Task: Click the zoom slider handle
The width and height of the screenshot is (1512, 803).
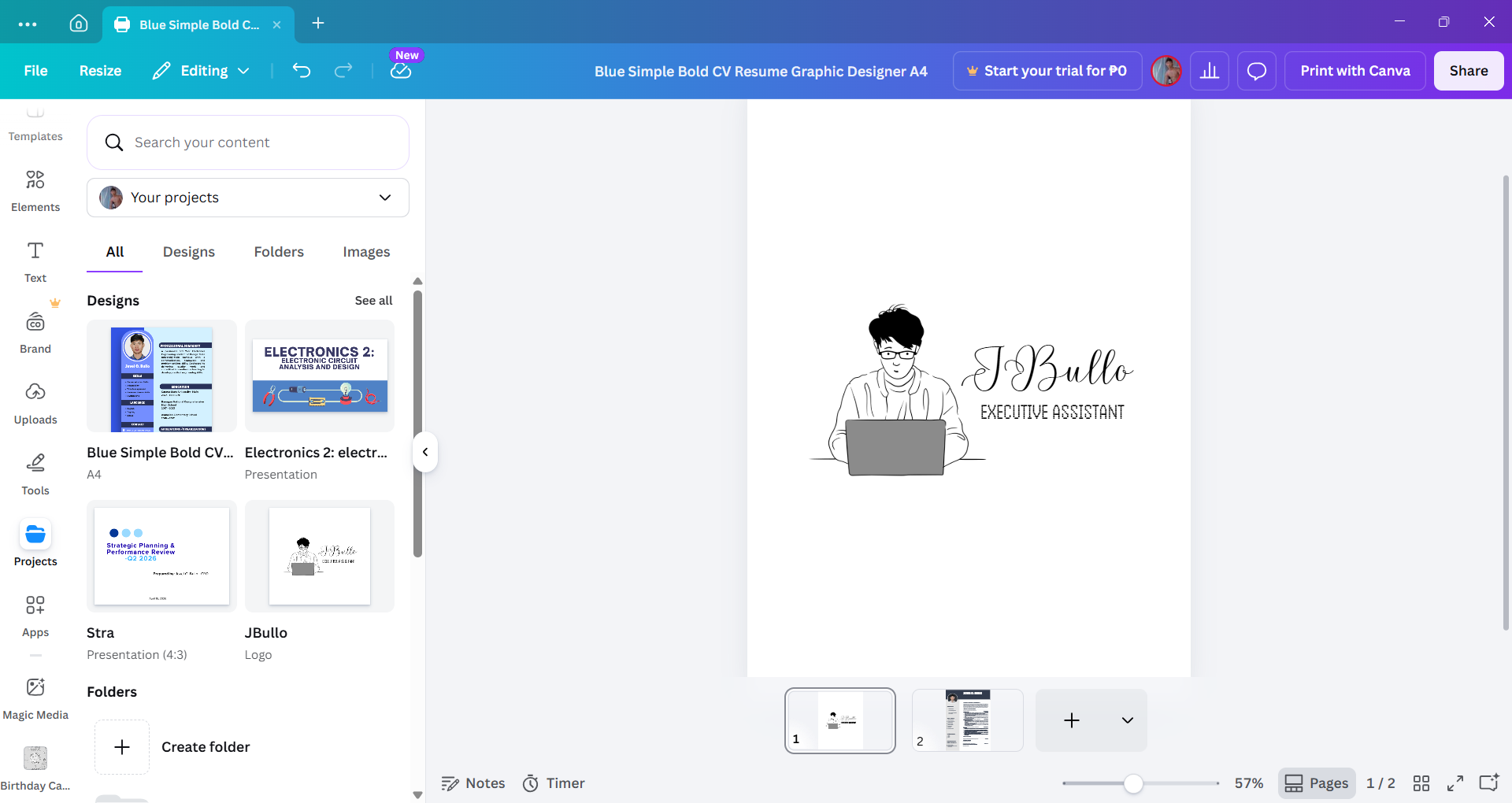Action: click(1133, 783)
